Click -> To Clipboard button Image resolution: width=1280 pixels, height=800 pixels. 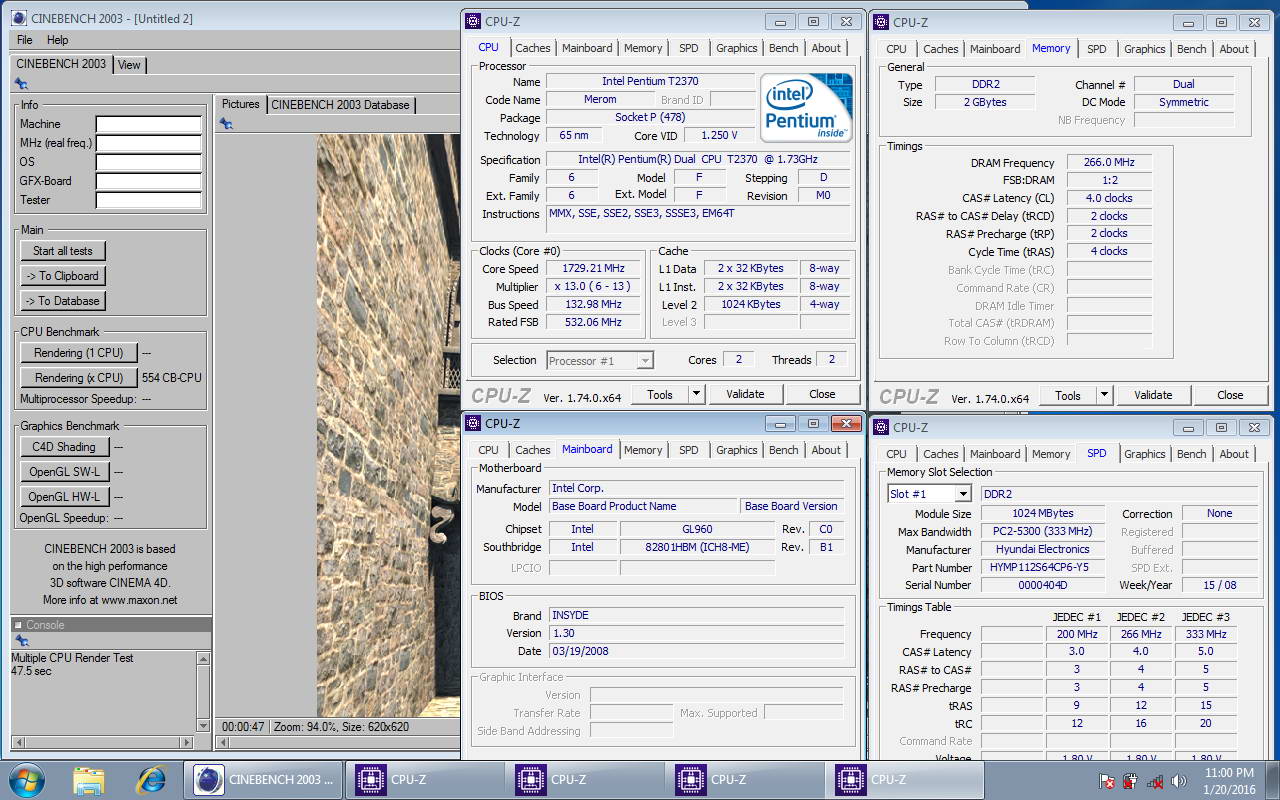[63, 276]
